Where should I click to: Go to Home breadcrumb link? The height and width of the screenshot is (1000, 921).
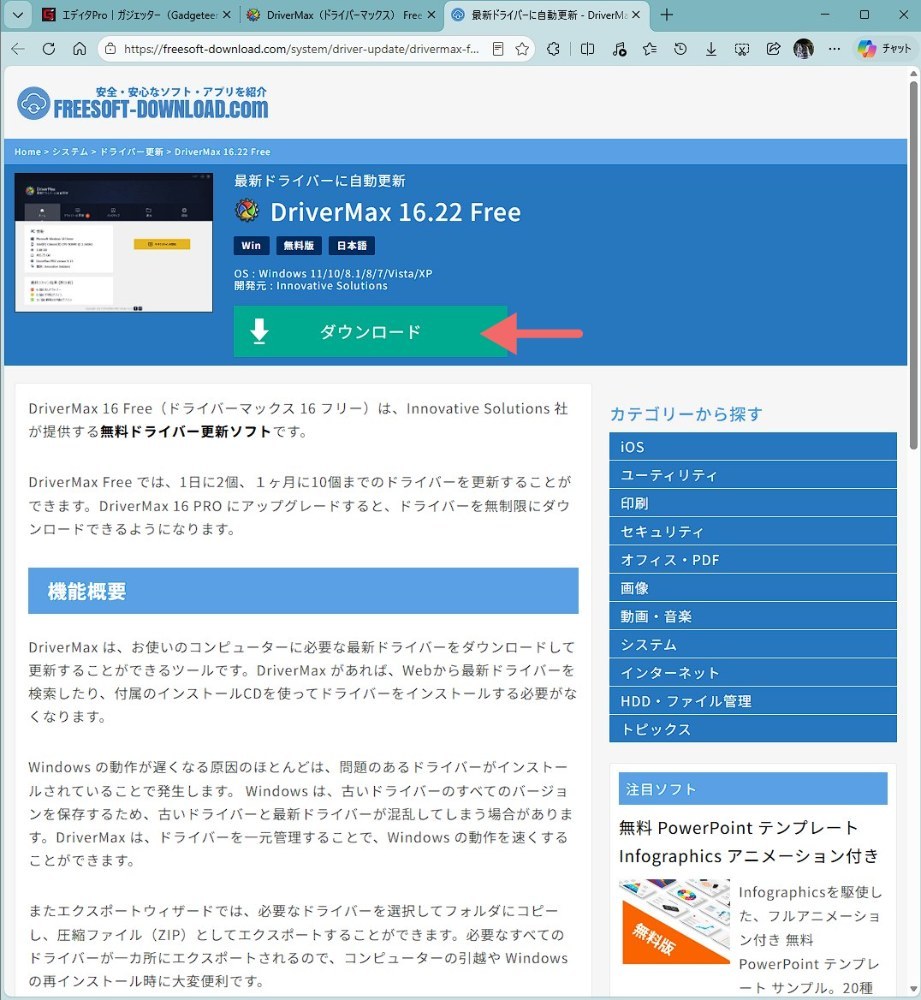[x=27, y=152]
